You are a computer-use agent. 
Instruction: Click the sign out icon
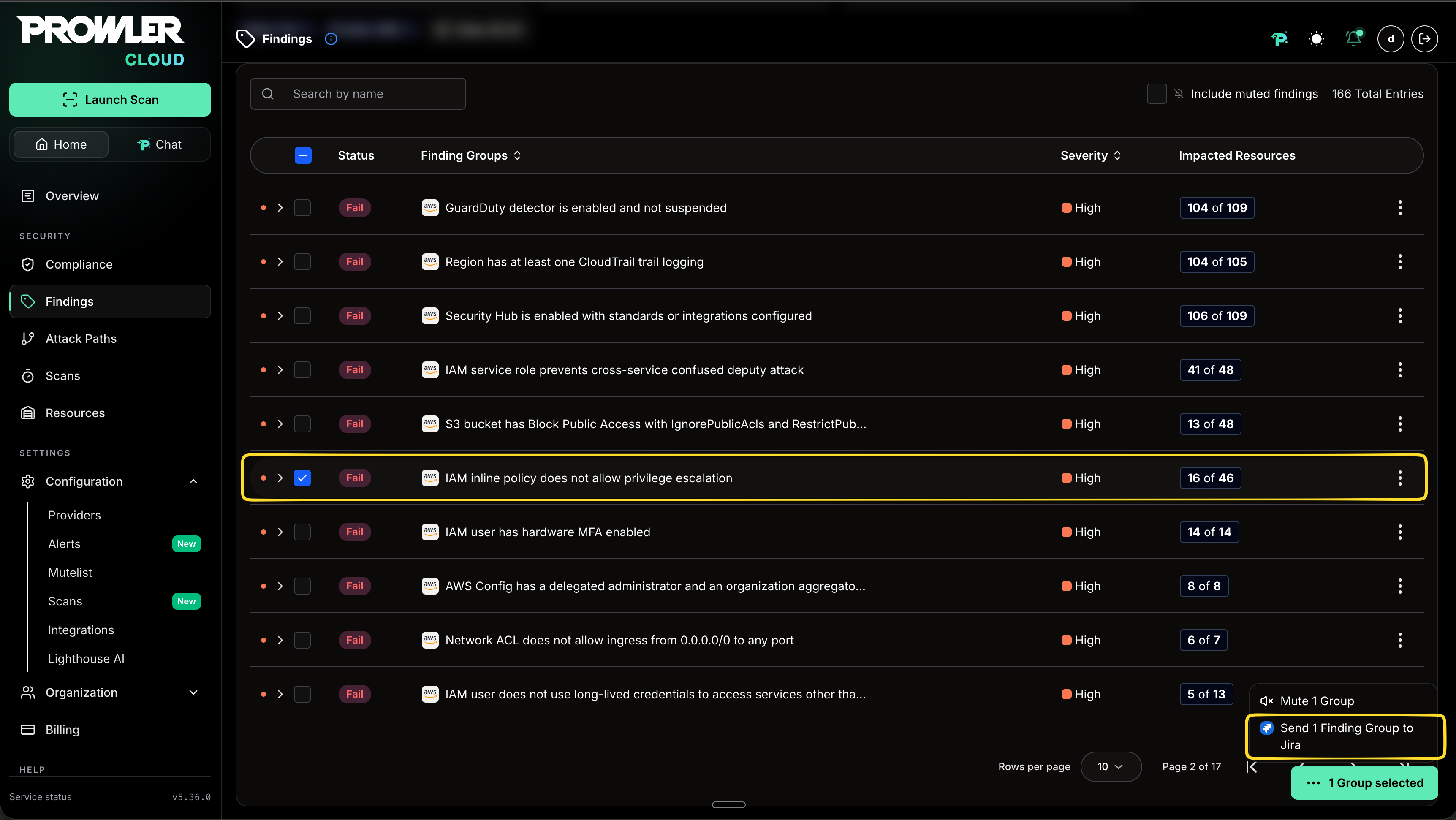(1424, 39)
